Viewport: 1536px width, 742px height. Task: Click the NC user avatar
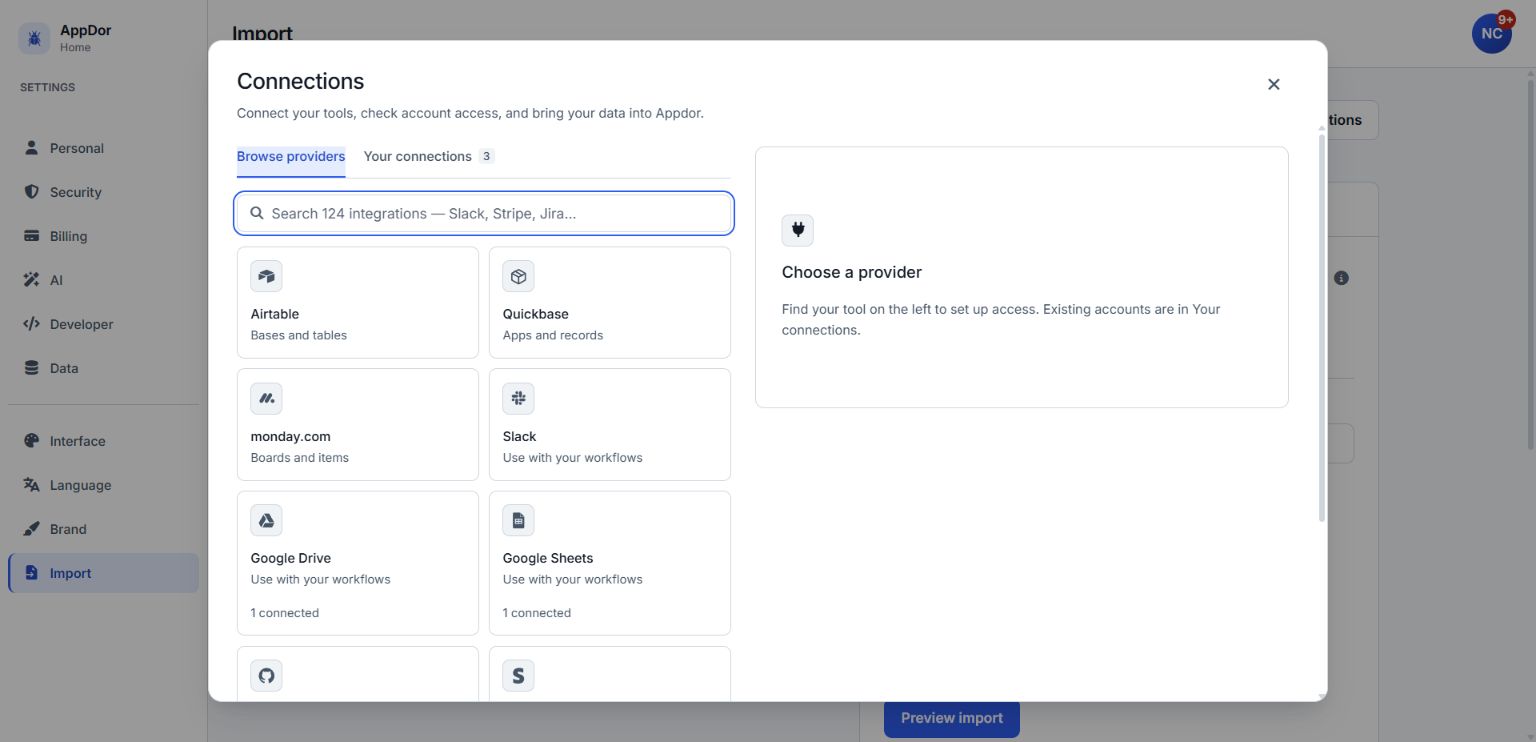(x=1491, y=34)
